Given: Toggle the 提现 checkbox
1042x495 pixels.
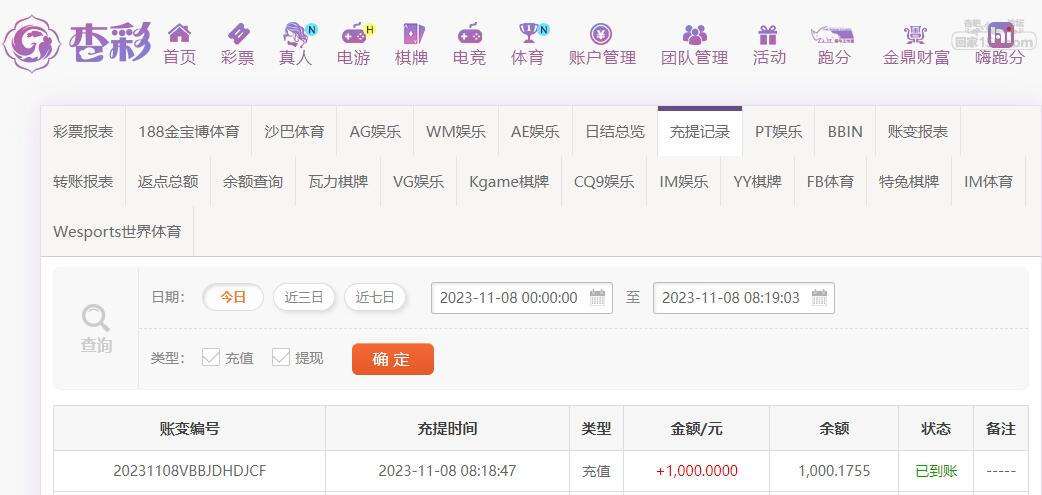Looking at the screenshot, I should (x=281, y=357).
